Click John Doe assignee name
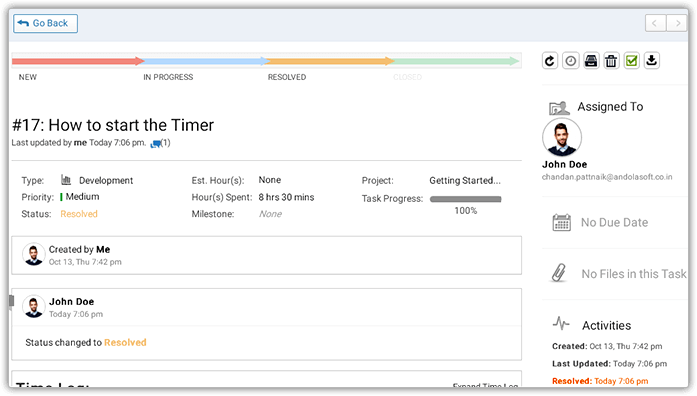 (565, 164)
